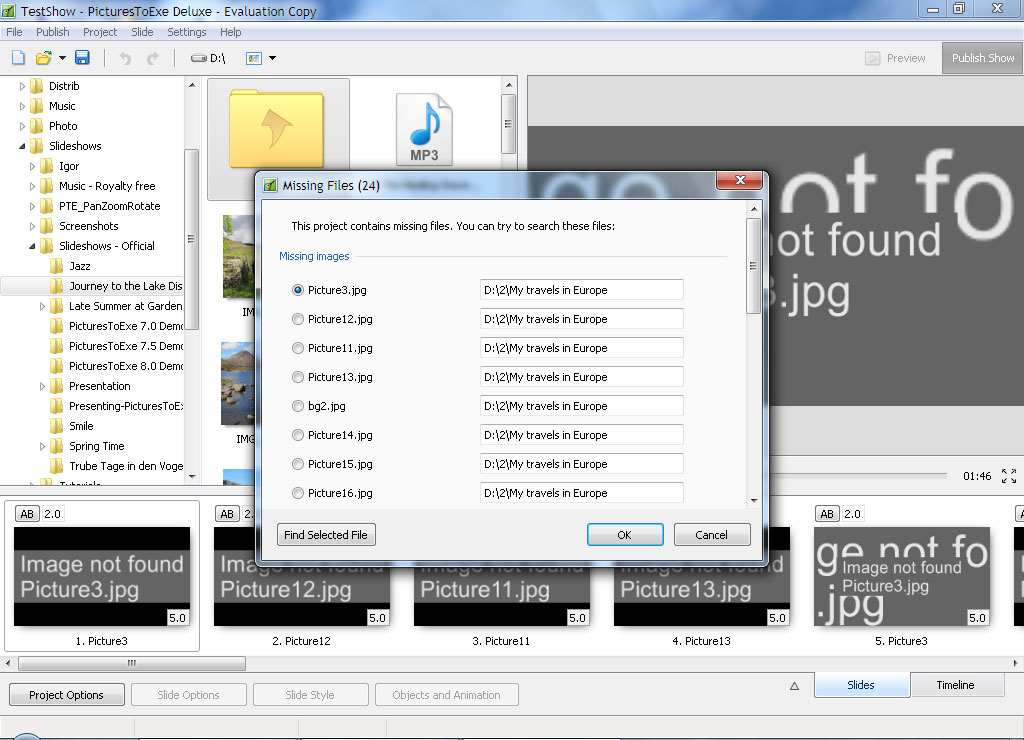Select Picture14.jpg radio button
The image size is (1024, 740).
tap(298, 435)
